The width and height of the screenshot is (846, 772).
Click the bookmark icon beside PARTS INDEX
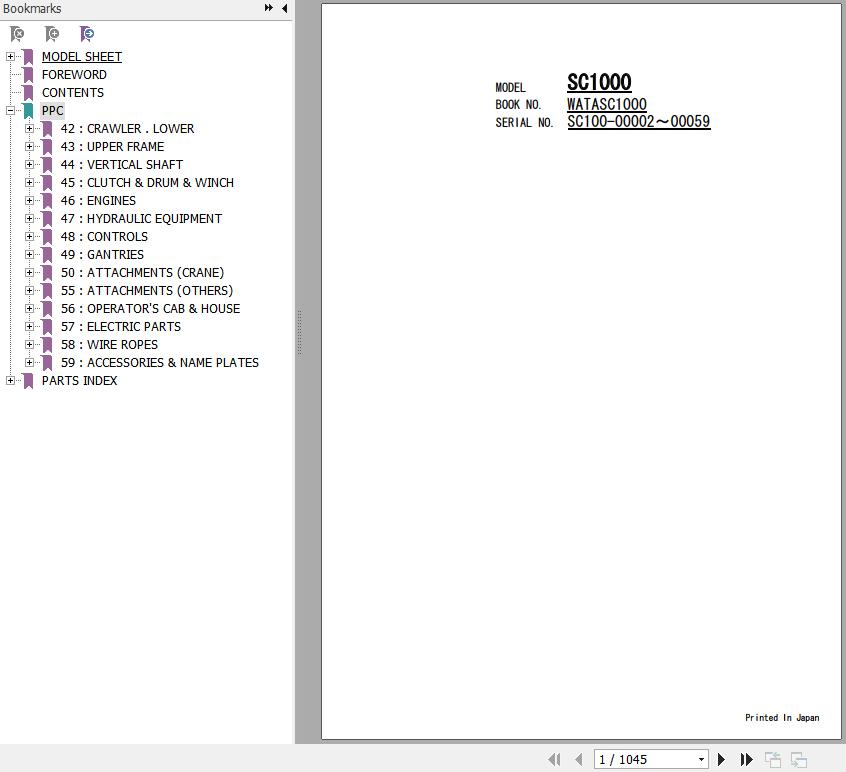28,381
